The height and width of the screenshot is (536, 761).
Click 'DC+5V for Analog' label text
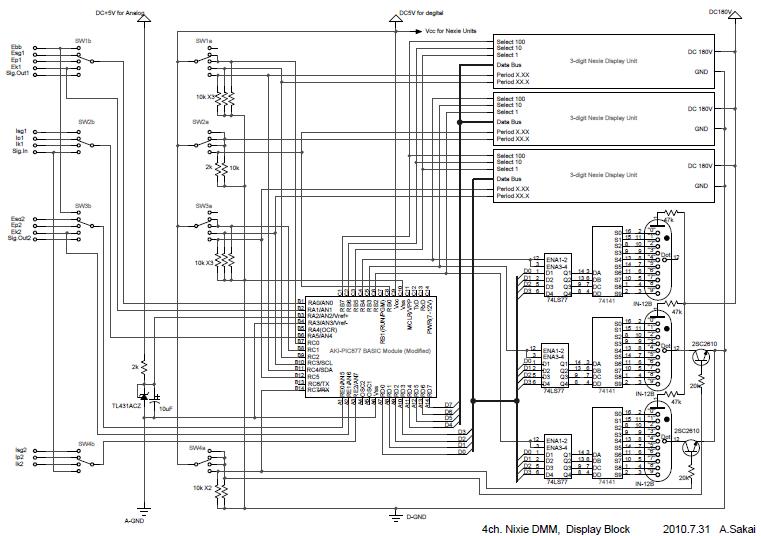pyautogui.click(x=120, y=13)
